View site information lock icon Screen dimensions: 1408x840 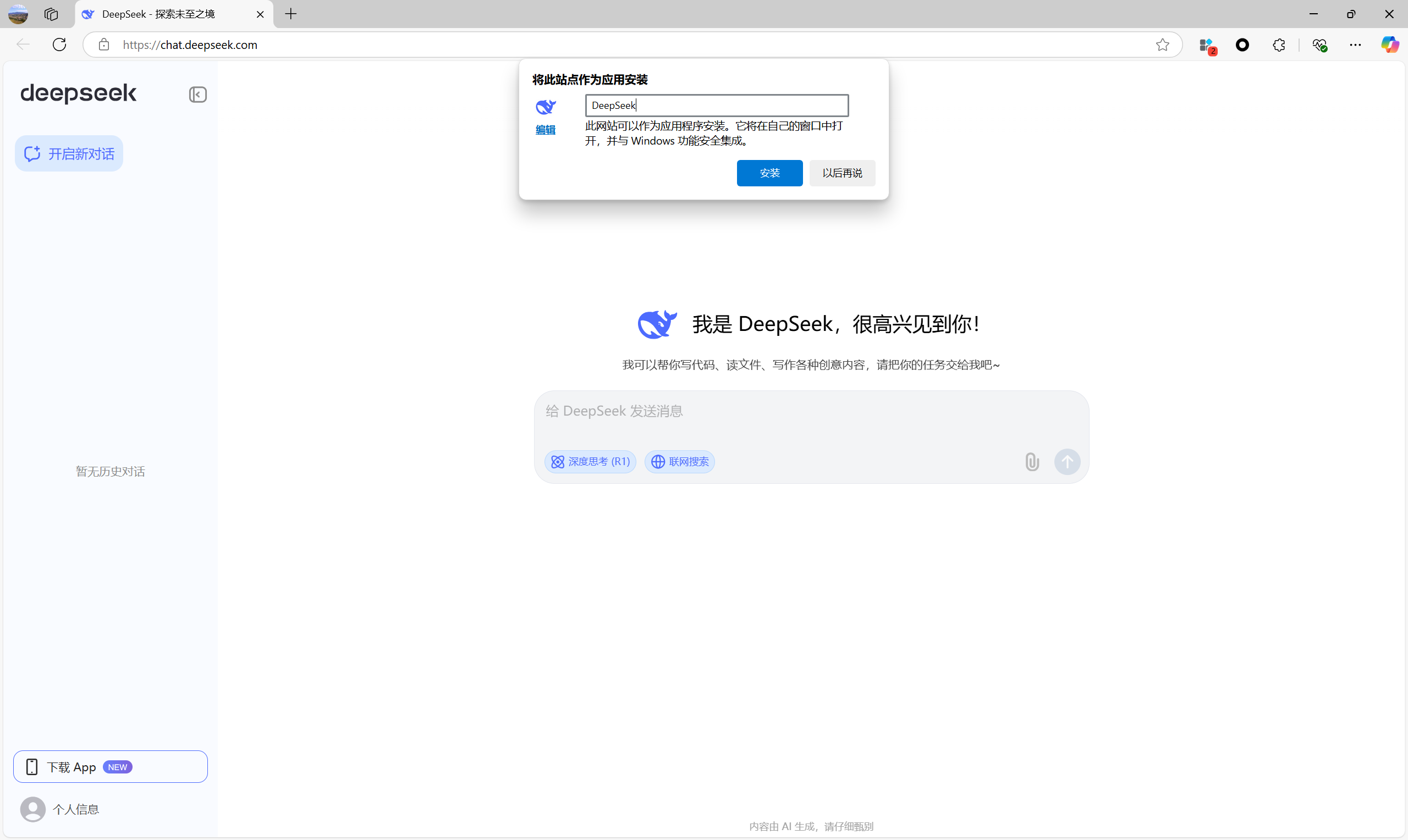pyautogui.click(x=103, y=44)
